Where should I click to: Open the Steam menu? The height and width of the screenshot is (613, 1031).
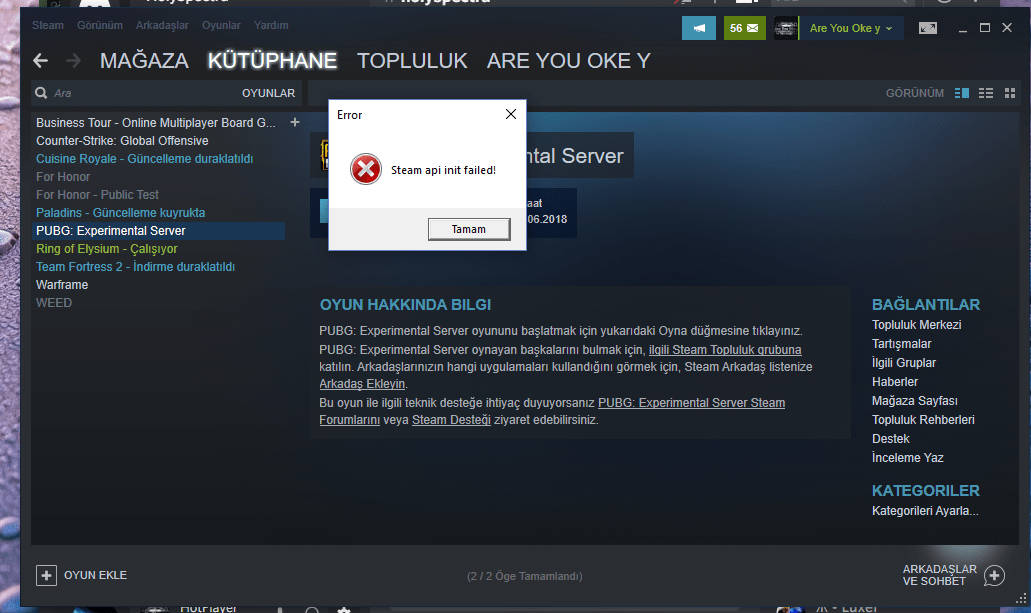[x=48, y=25]
